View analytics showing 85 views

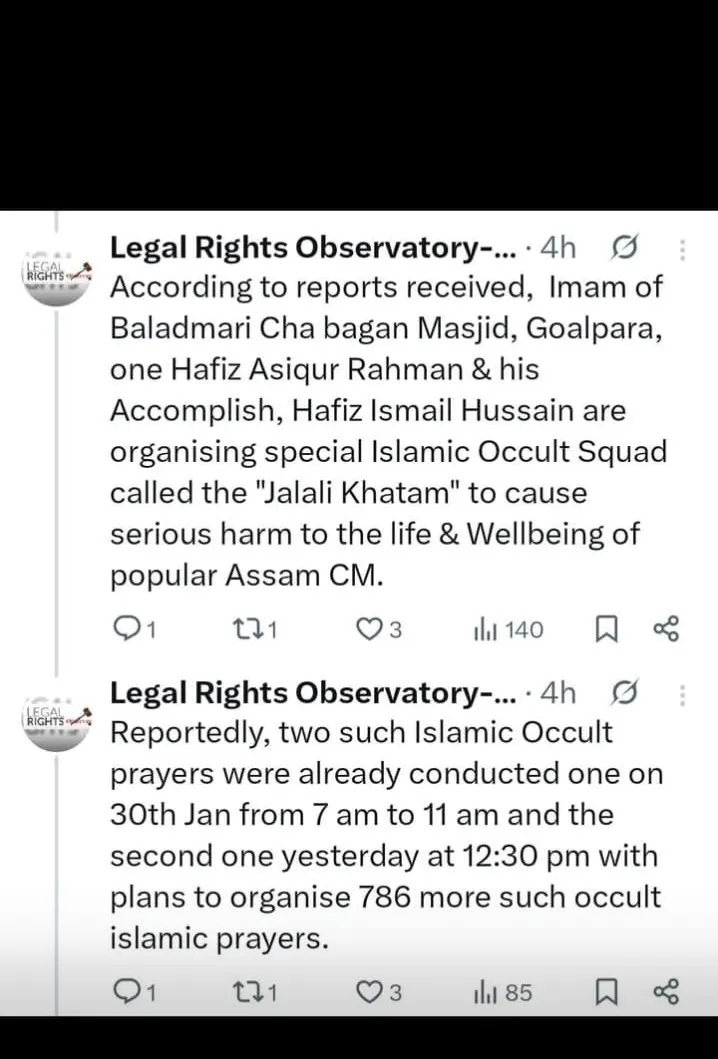(502, 992)
